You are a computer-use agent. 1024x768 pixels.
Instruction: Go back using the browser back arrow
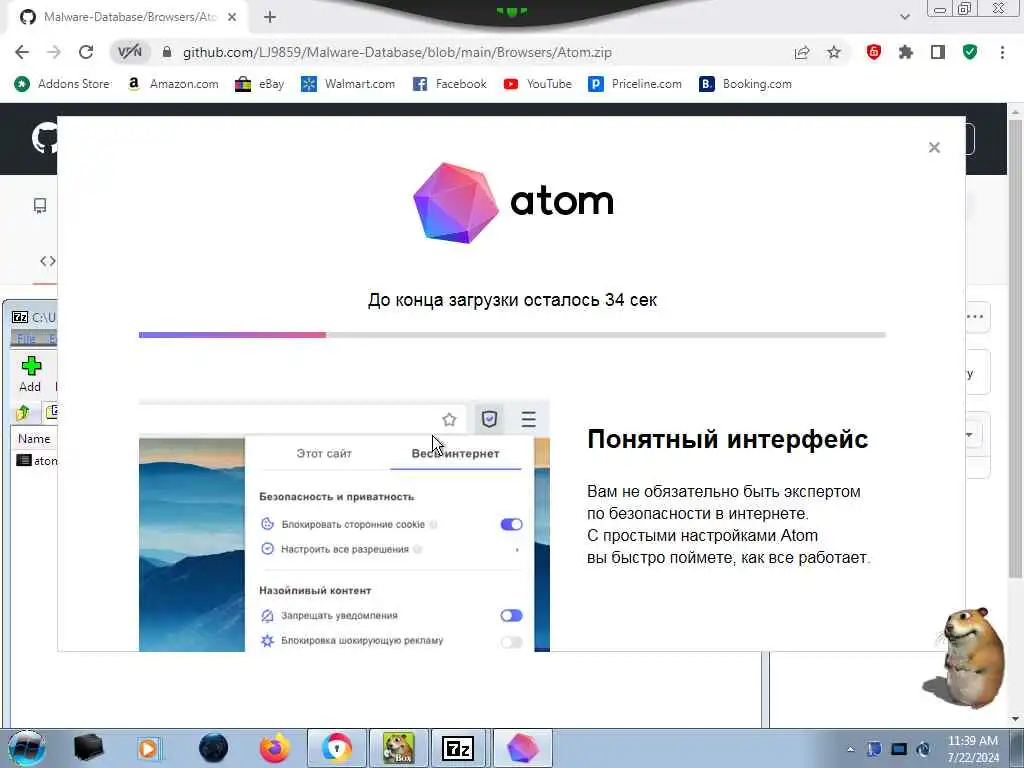coord(22,52)
